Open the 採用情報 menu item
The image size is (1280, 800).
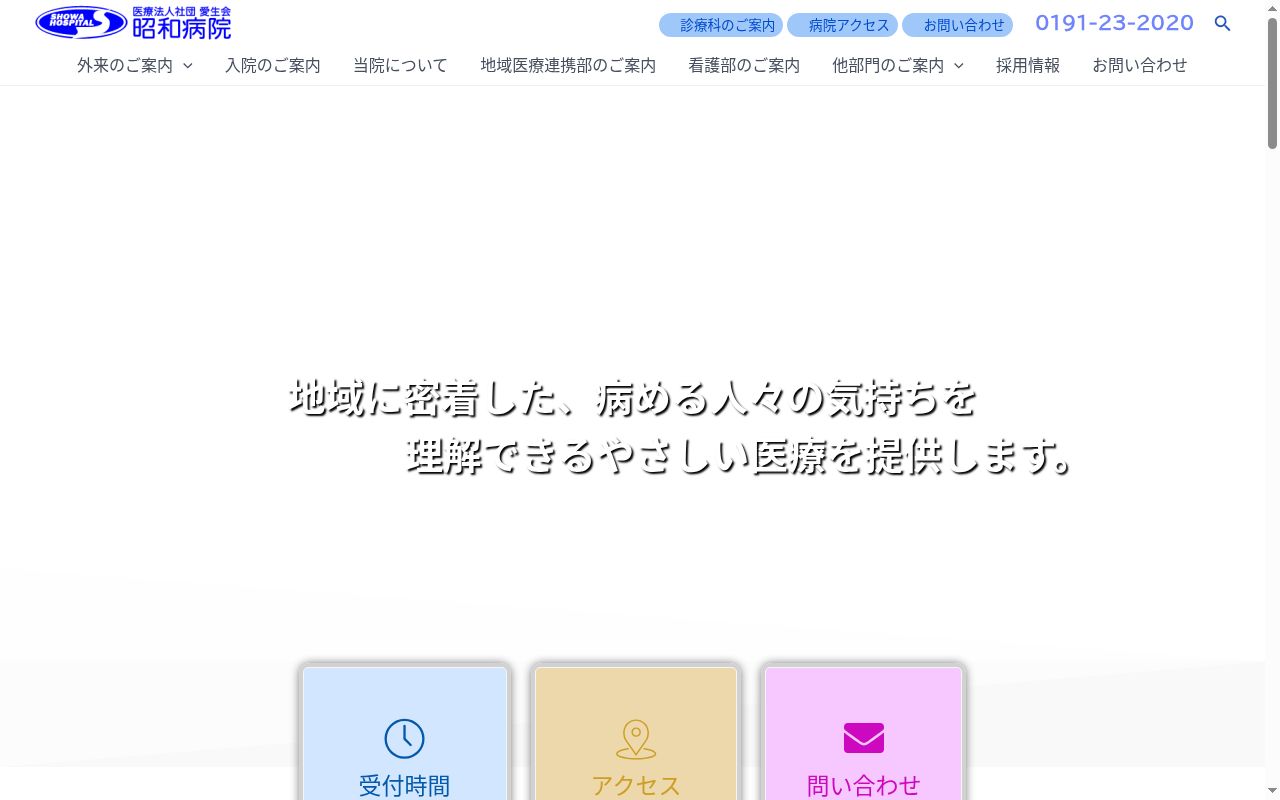[1028, 65]
